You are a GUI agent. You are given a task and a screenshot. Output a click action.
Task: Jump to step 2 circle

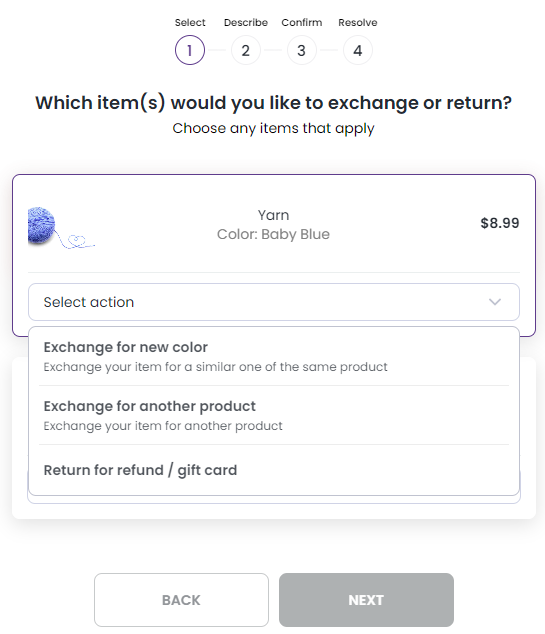245,50
